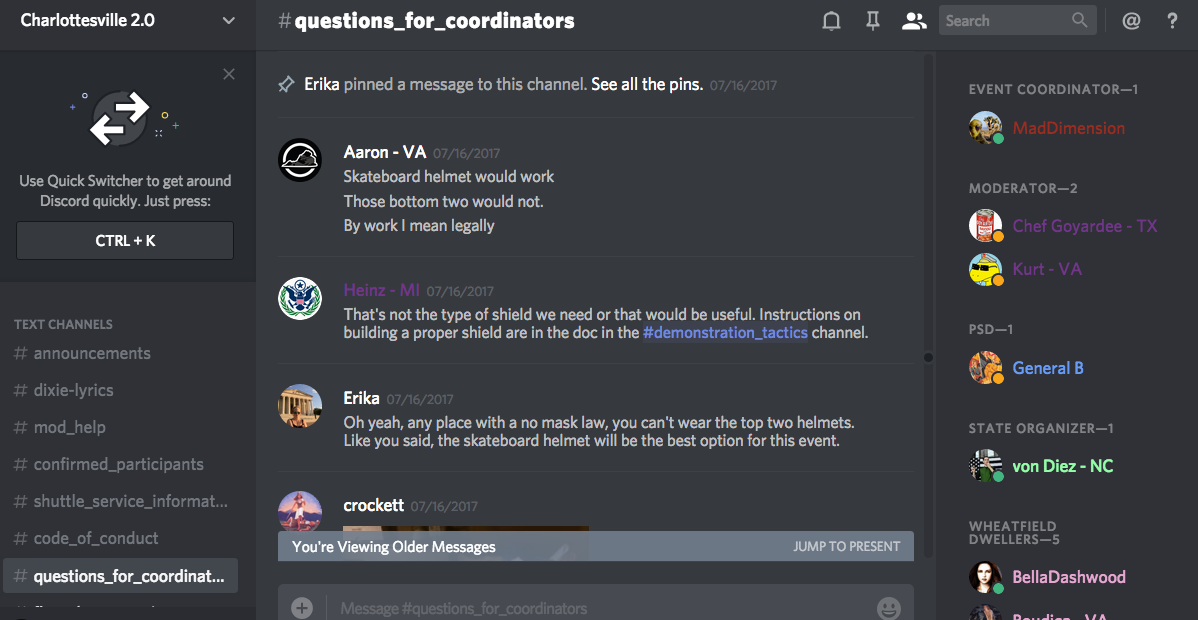Click MadDimension's avatar in member list
1198x620 pixels.
986,128
